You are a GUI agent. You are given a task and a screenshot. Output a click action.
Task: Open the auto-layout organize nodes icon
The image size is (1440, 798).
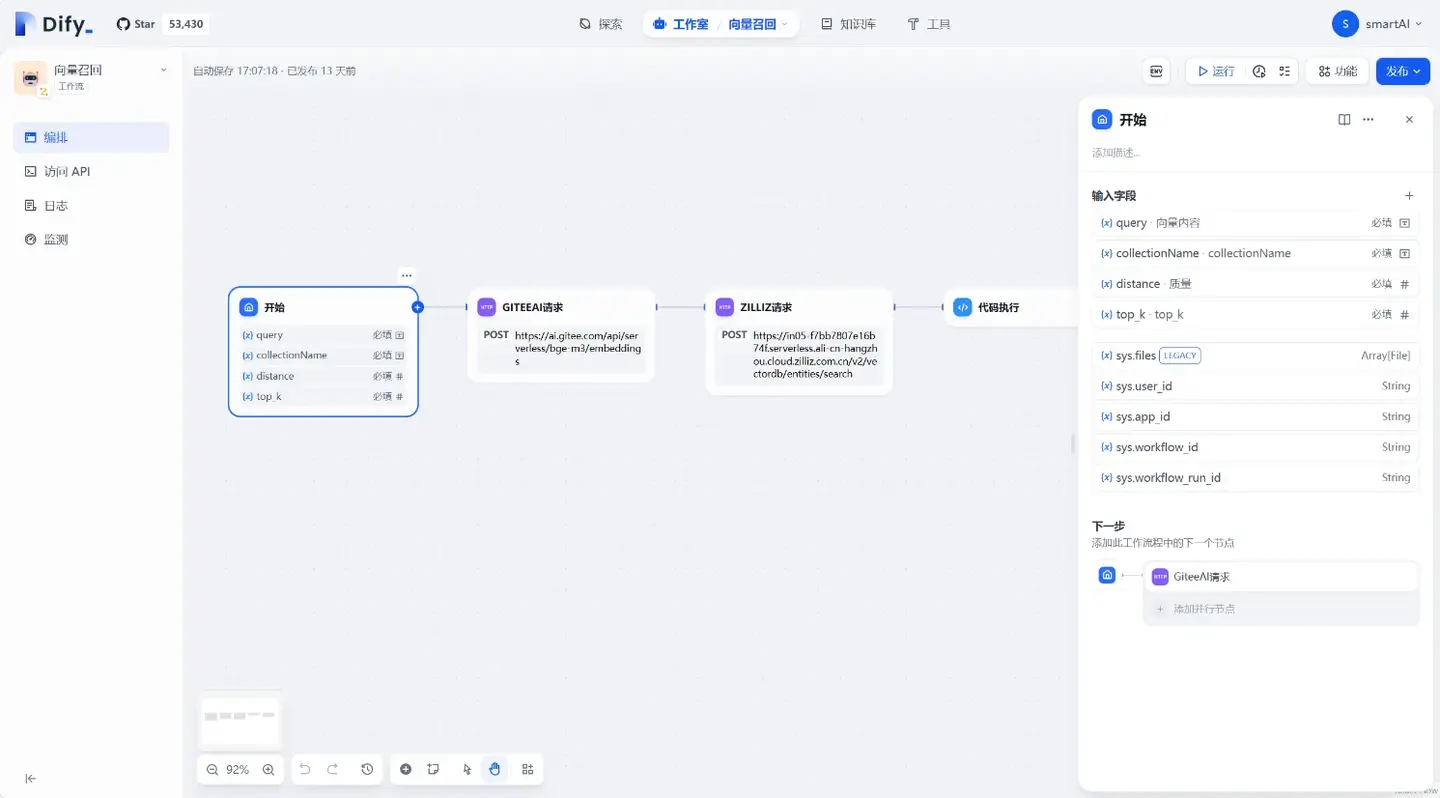click(x=528, y=769)
